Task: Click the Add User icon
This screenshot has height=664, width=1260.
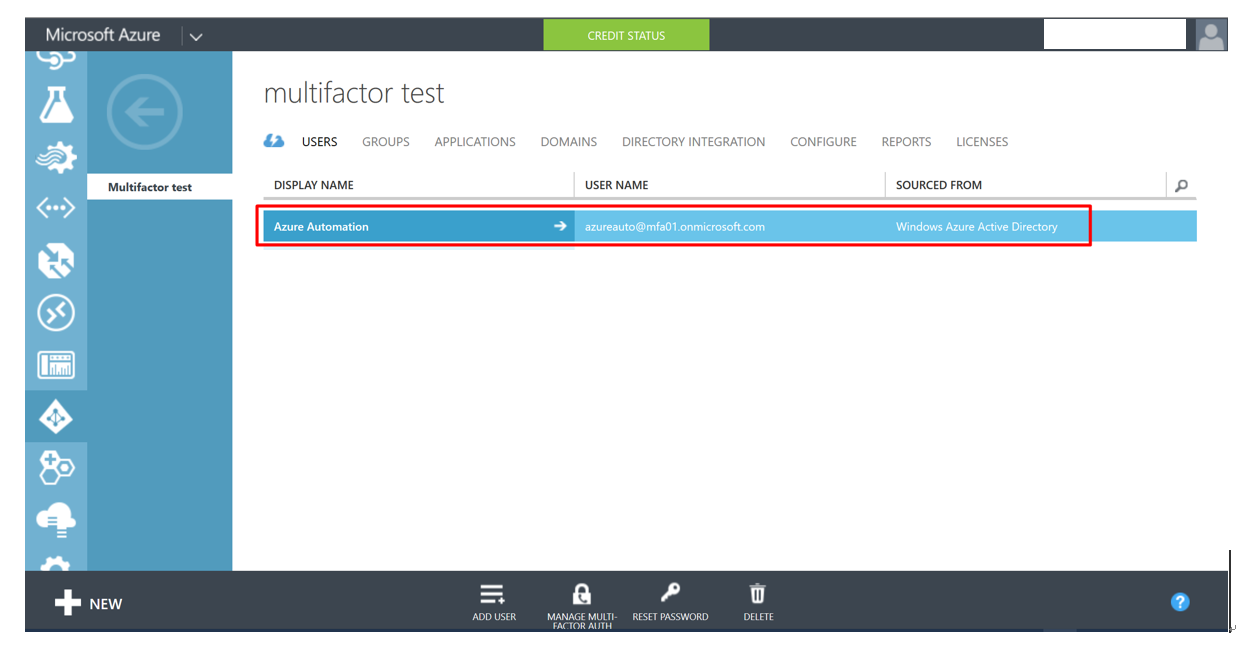Action: [x=494, y=595]
